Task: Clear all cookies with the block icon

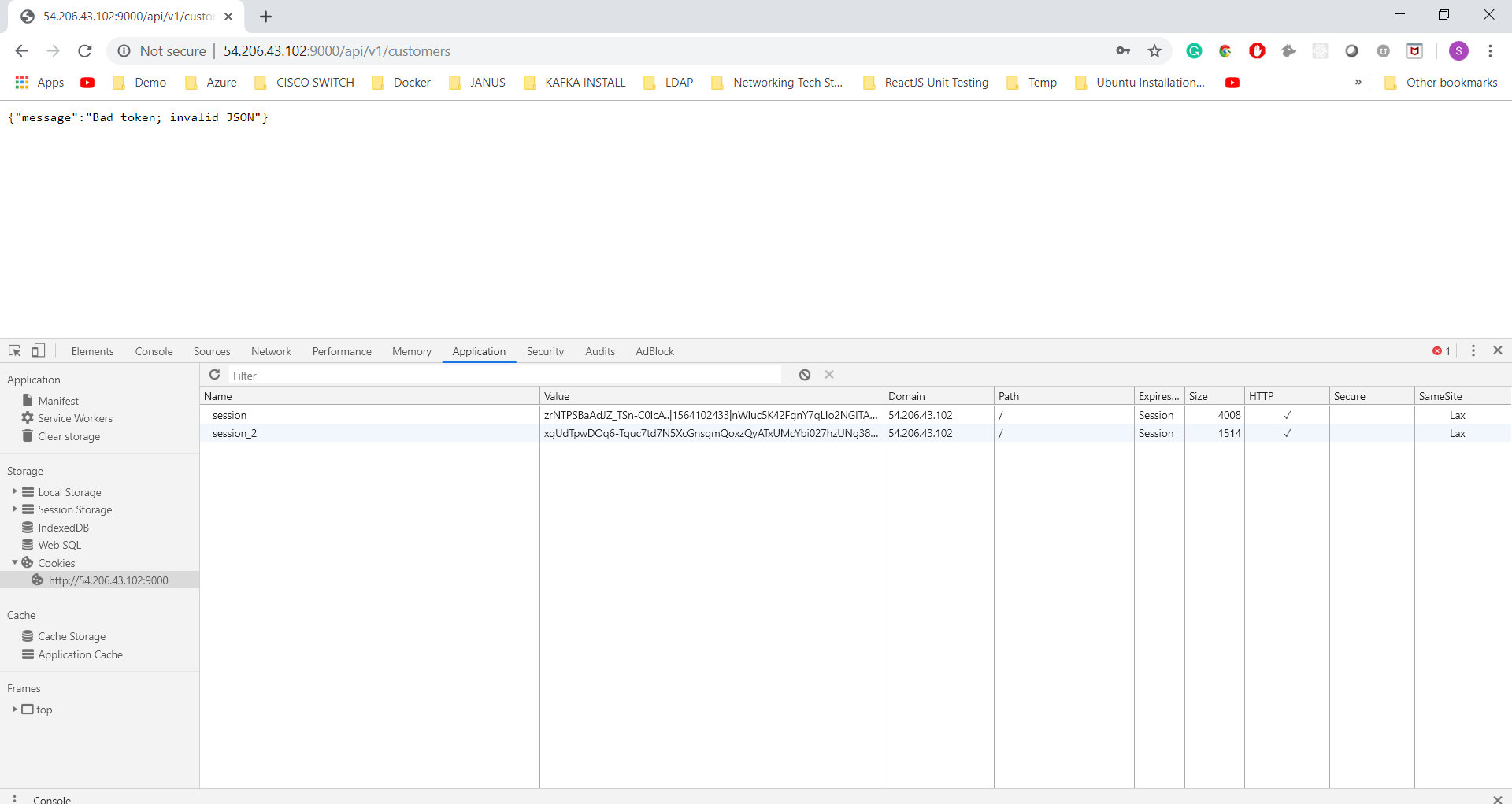Action: click(x=805, y=375)
